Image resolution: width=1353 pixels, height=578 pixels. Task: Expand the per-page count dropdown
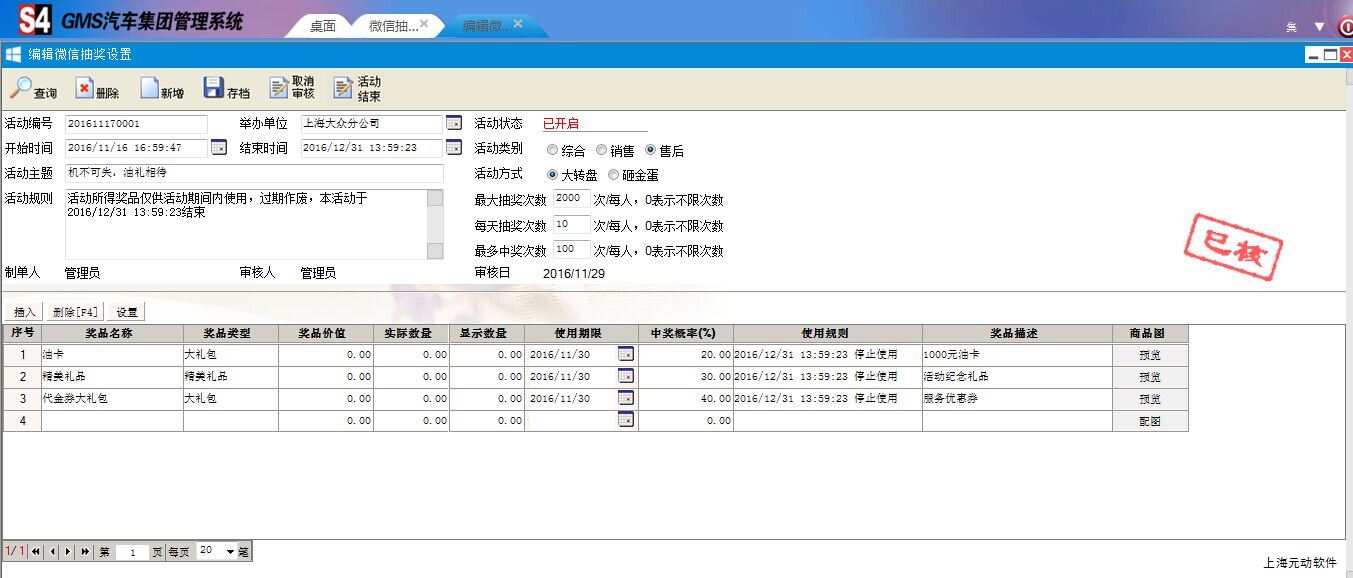point(230,551)
